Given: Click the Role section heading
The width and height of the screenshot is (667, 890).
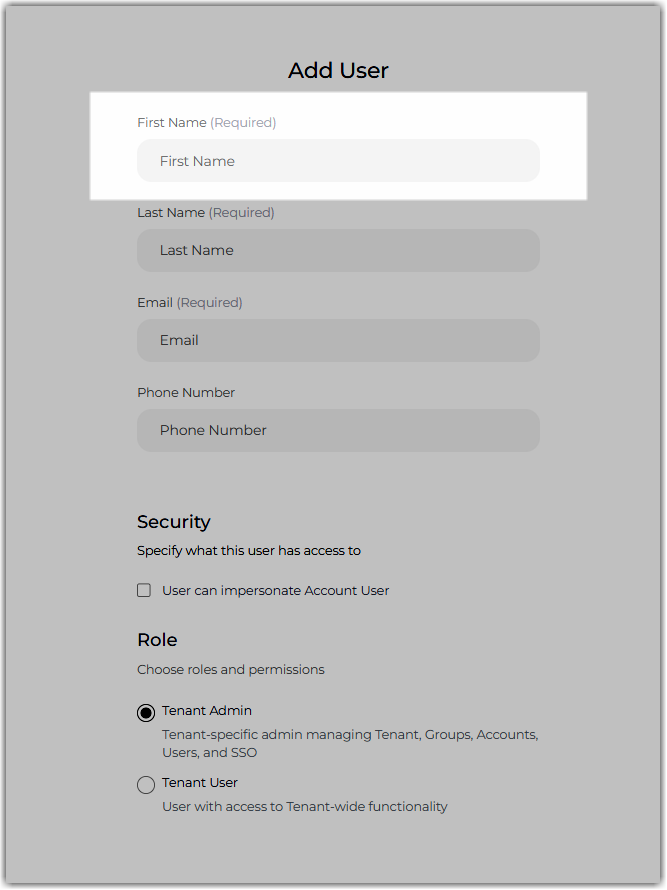Looking at the screenshot, I should point(157,640).
